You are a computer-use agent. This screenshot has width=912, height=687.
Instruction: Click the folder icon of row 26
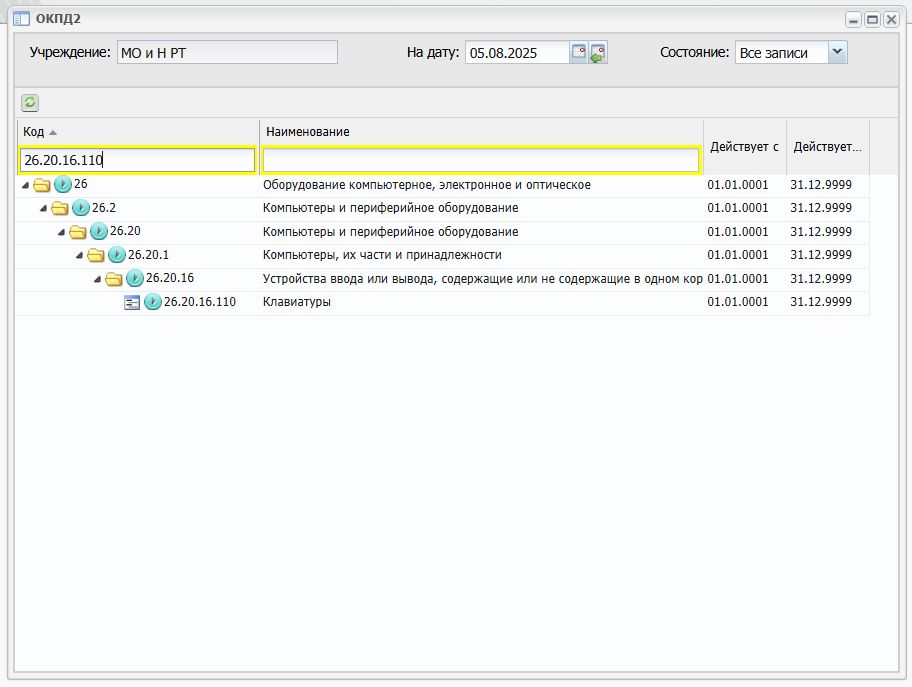point(42,185)
